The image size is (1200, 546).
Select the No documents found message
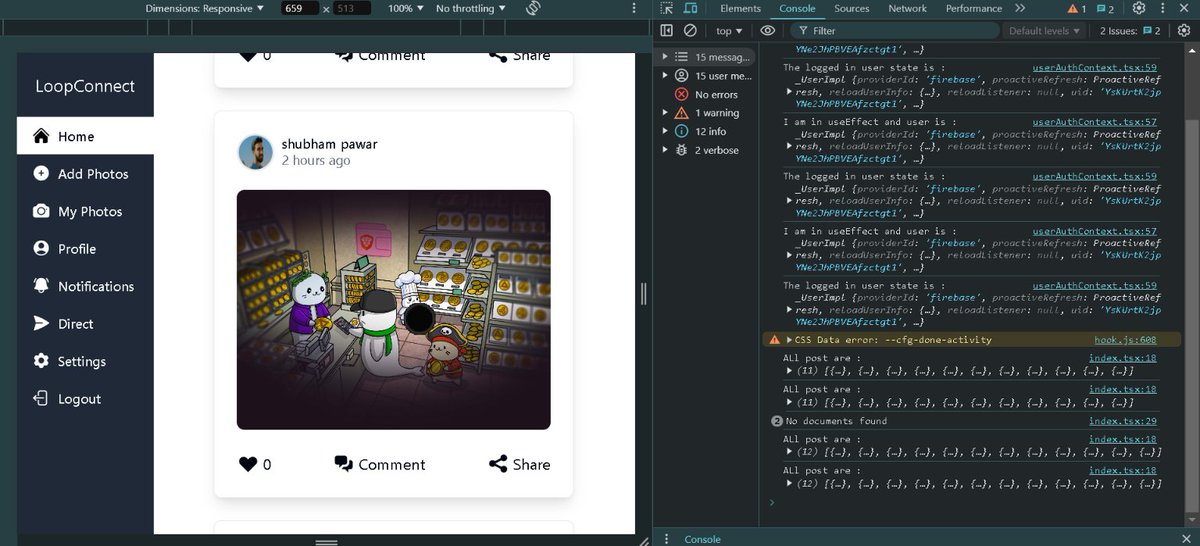tap(836, 421)
